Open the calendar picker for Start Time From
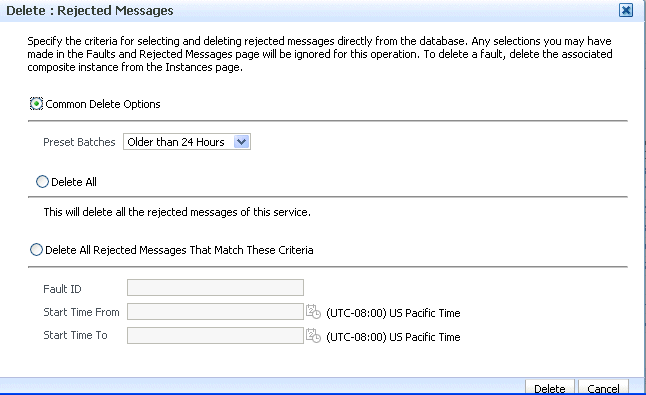The width and height of the screenshot is (646, 395). tap(313, 311)
